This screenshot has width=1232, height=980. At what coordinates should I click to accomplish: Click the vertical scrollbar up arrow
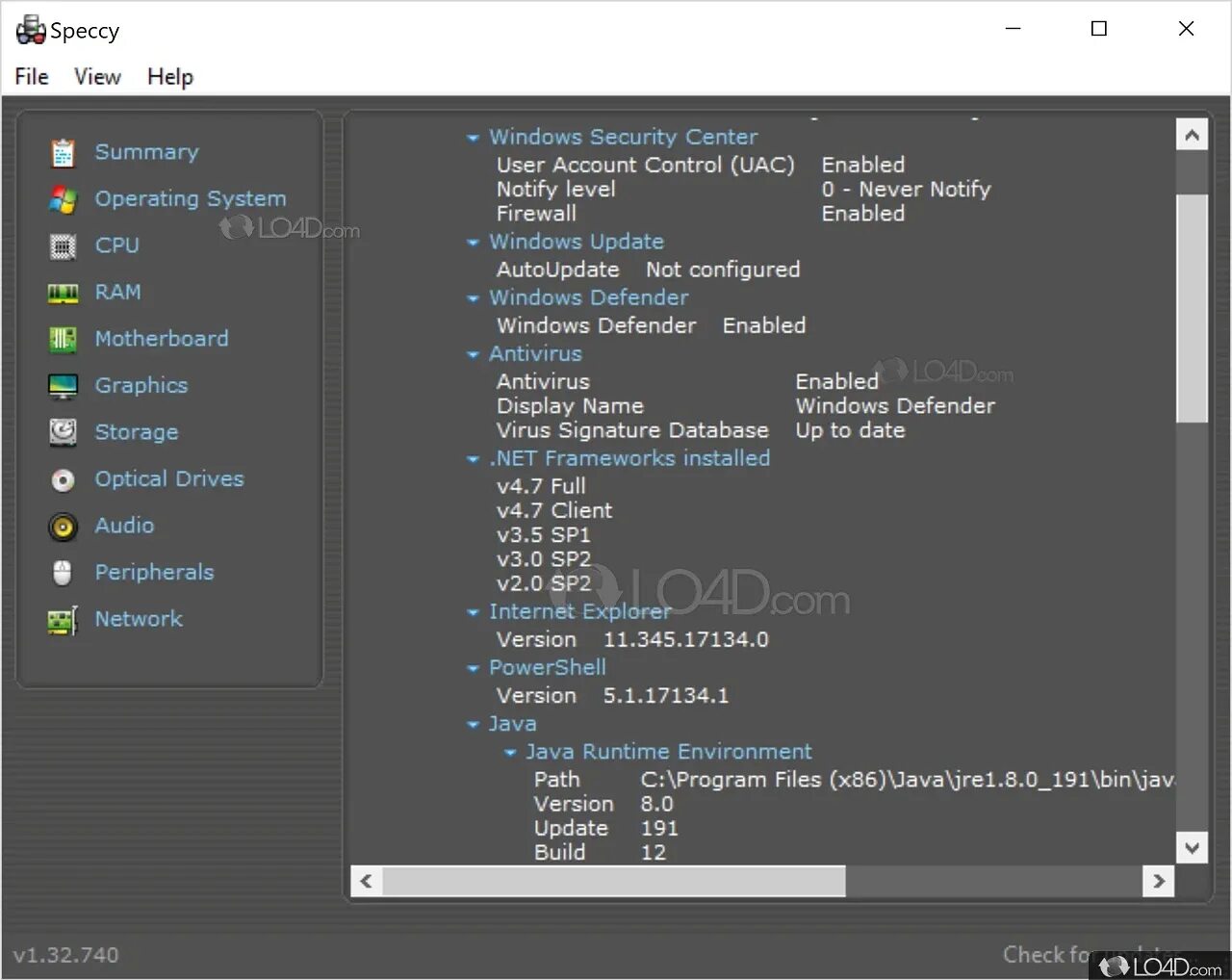click(x=1192, y=135)
